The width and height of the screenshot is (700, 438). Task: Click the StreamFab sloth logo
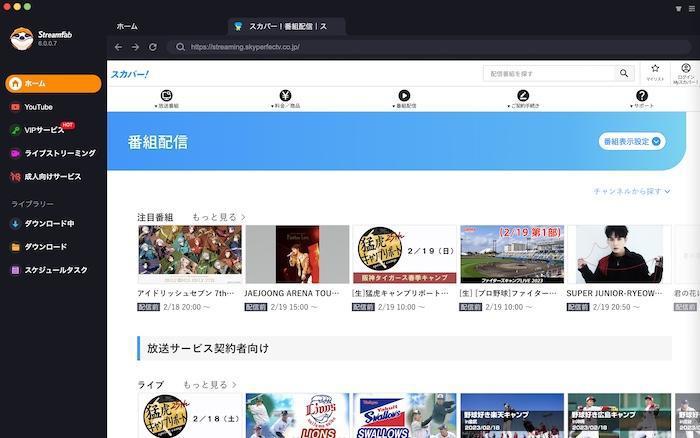point(22,39)
